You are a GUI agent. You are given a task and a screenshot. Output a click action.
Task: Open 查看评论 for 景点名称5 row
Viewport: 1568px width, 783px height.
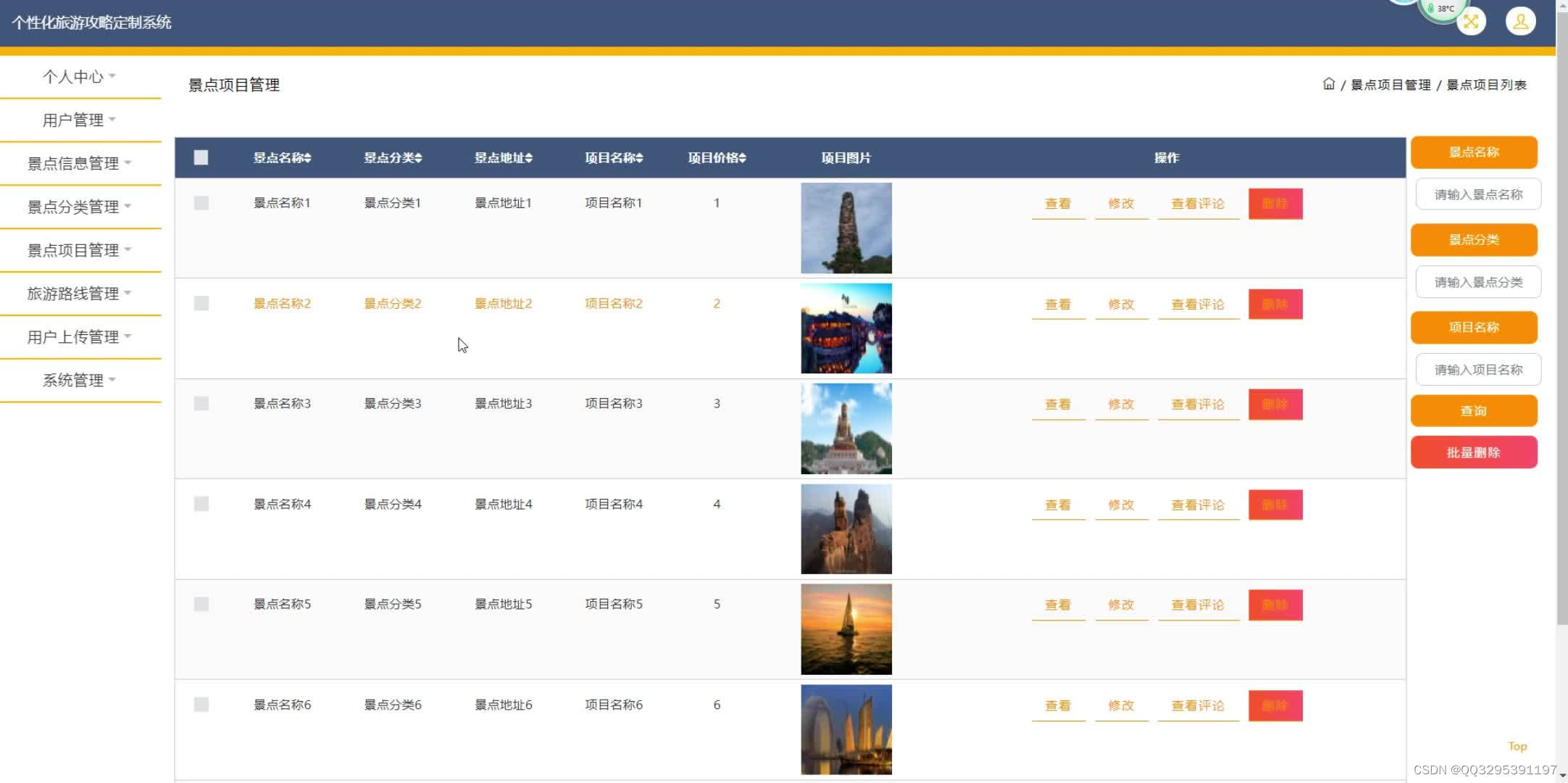click(1198, 605)
